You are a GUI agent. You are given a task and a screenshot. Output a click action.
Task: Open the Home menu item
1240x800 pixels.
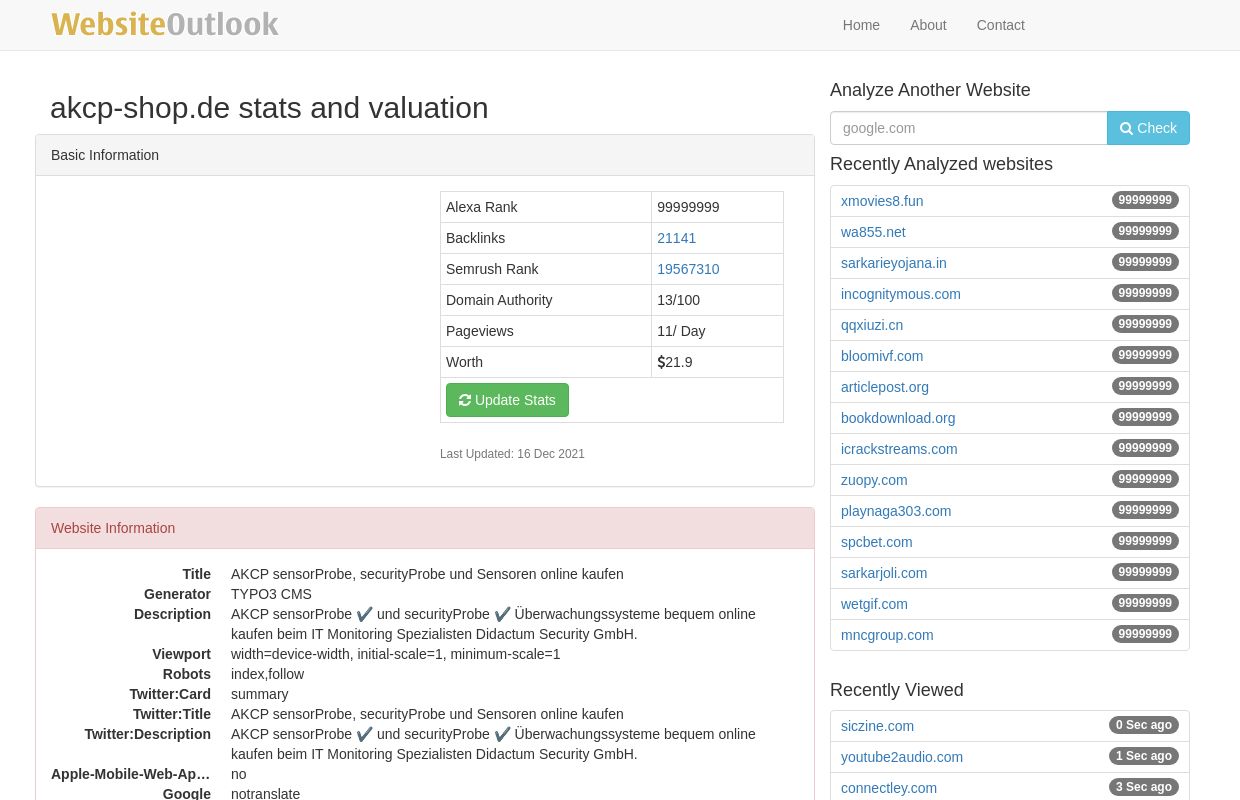861,25
